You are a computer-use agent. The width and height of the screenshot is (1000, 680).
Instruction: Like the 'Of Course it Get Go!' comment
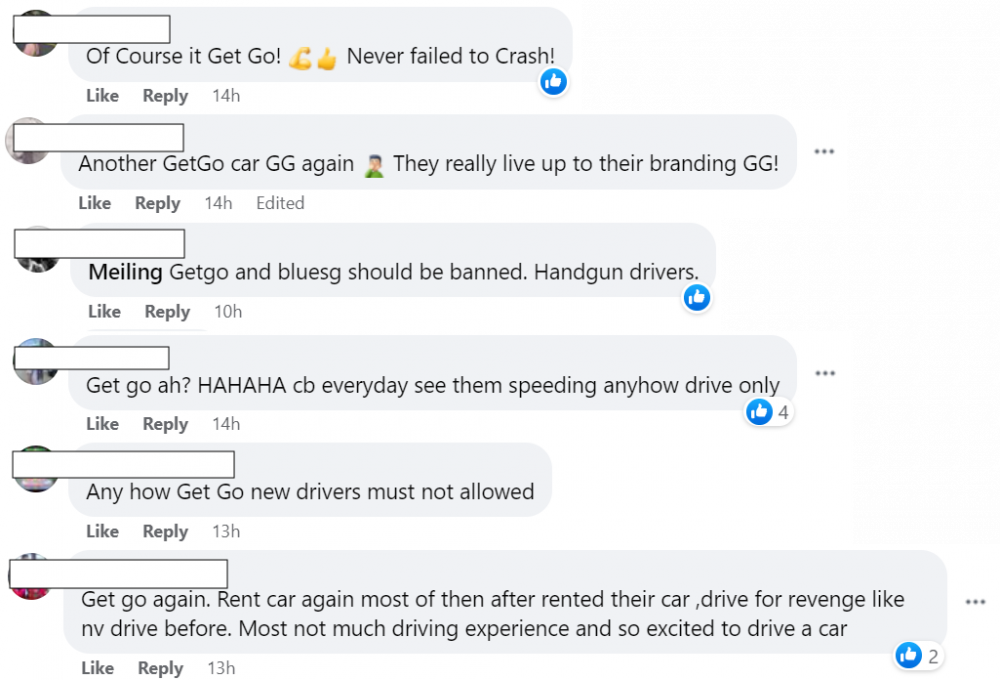point(103,96)
